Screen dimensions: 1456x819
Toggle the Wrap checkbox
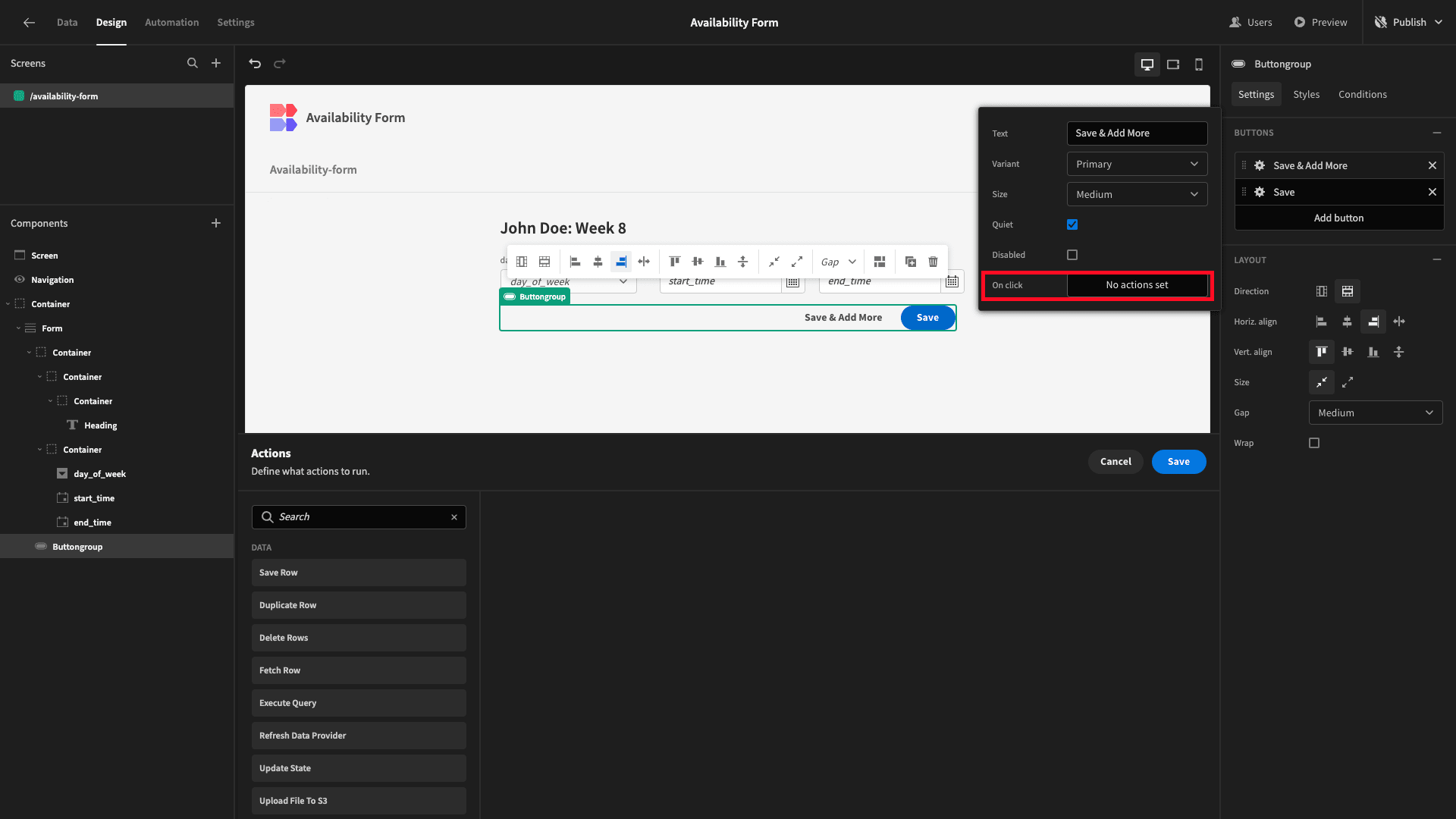point(1314,443)
